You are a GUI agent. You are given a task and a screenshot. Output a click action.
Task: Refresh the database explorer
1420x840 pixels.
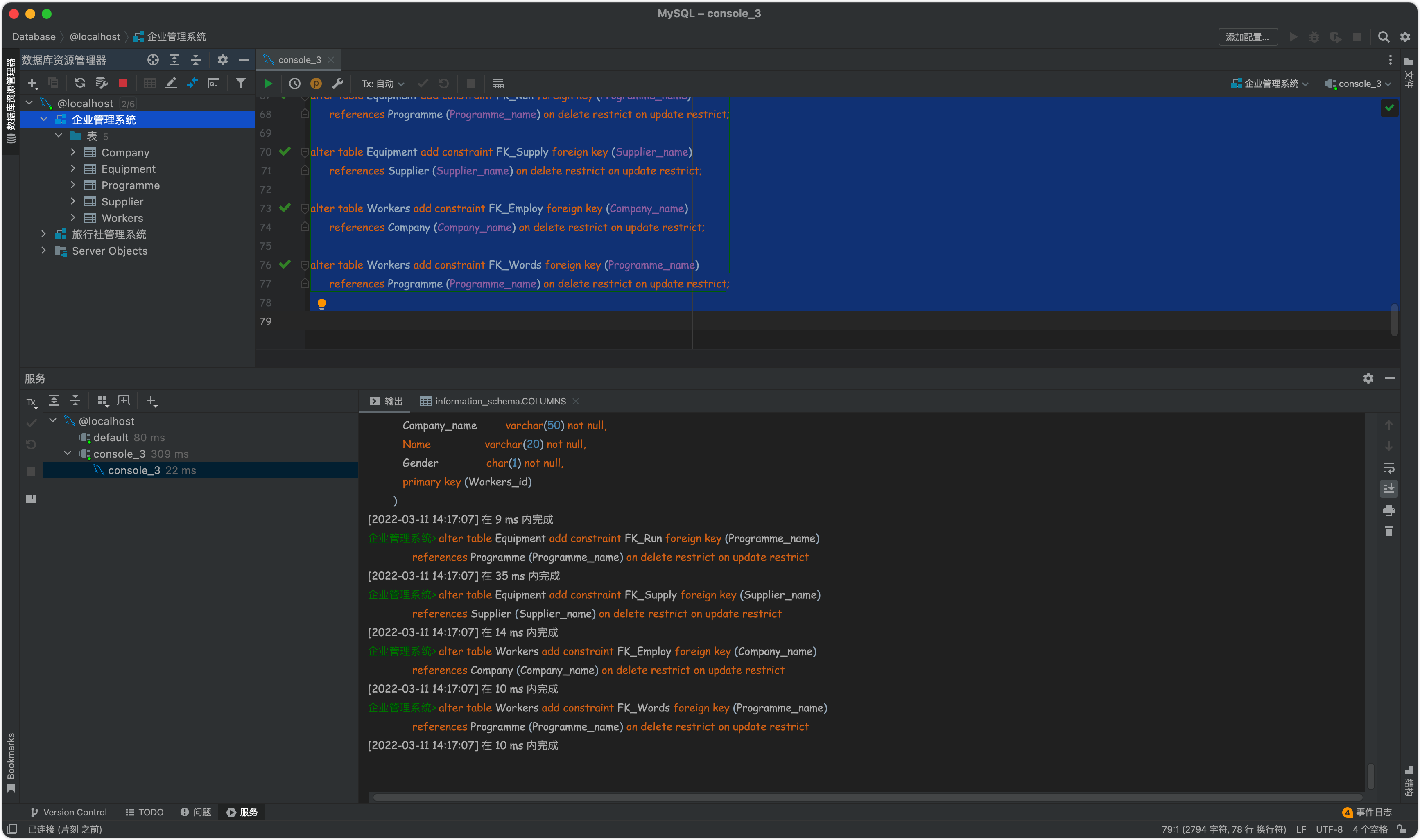[x=80, y=83]
